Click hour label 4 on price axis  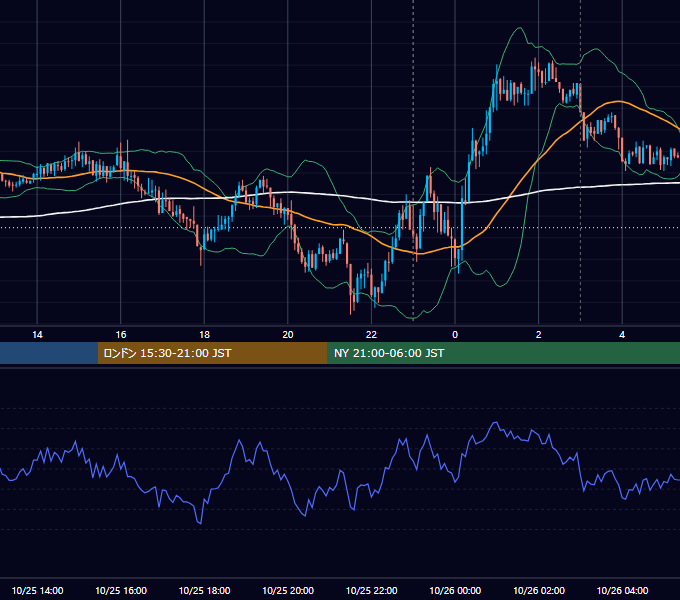[622, 335]
